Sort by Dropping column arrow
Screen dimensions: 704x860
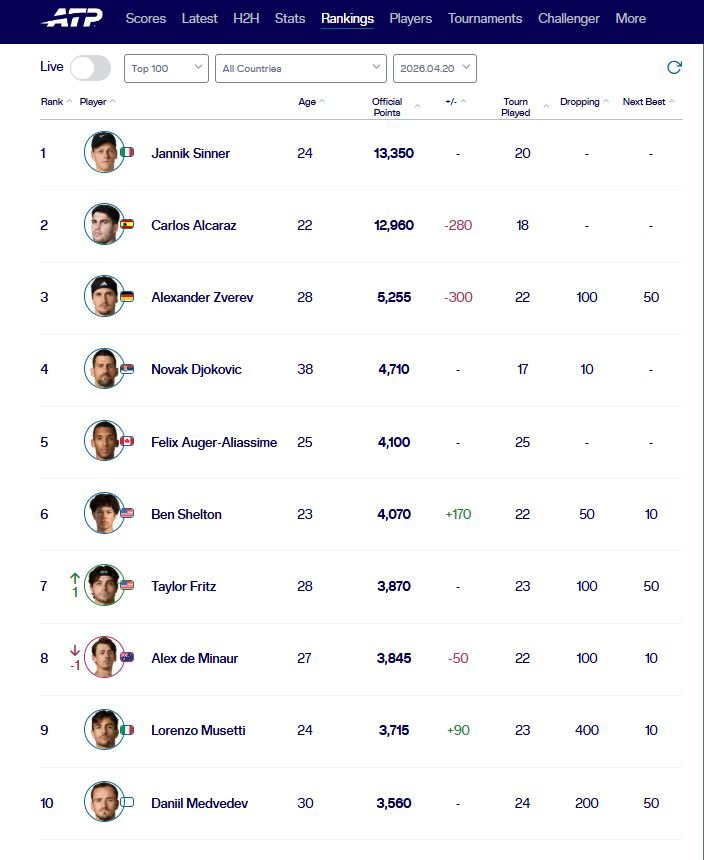tap(606, 102)
